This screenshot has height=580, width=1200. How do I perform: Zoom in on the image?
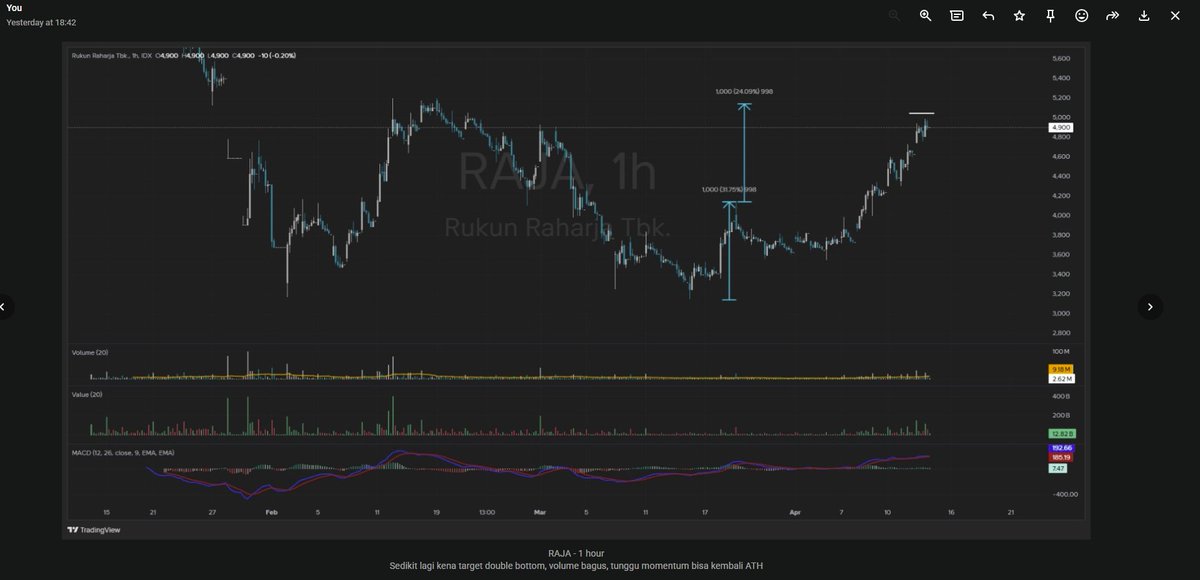(x=926, y=16)
